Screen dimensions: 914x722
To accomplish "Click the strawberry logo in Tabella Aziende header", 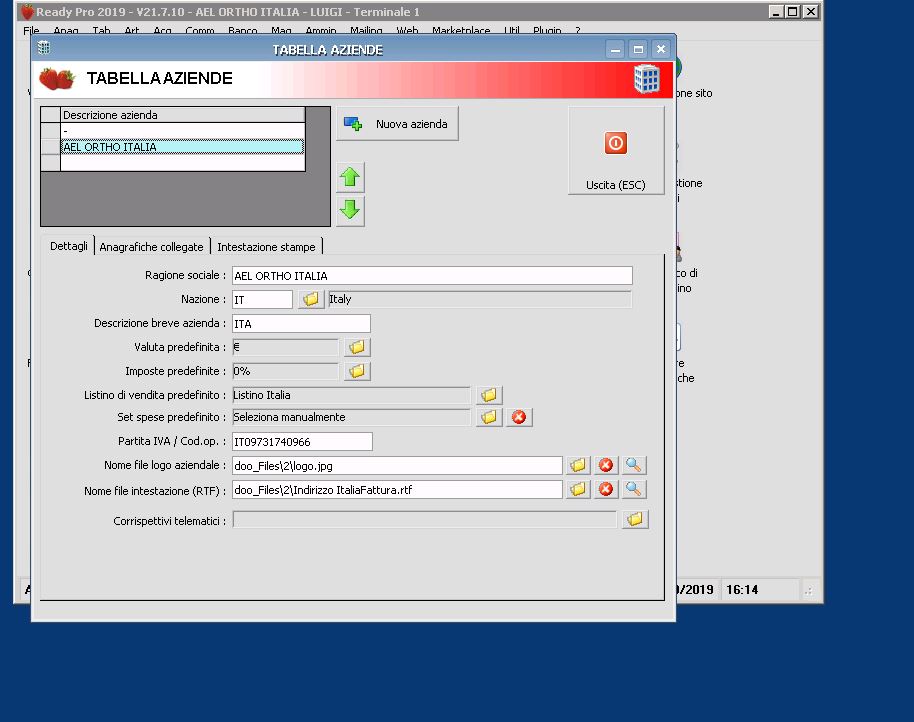I will [x=57, y=79].
